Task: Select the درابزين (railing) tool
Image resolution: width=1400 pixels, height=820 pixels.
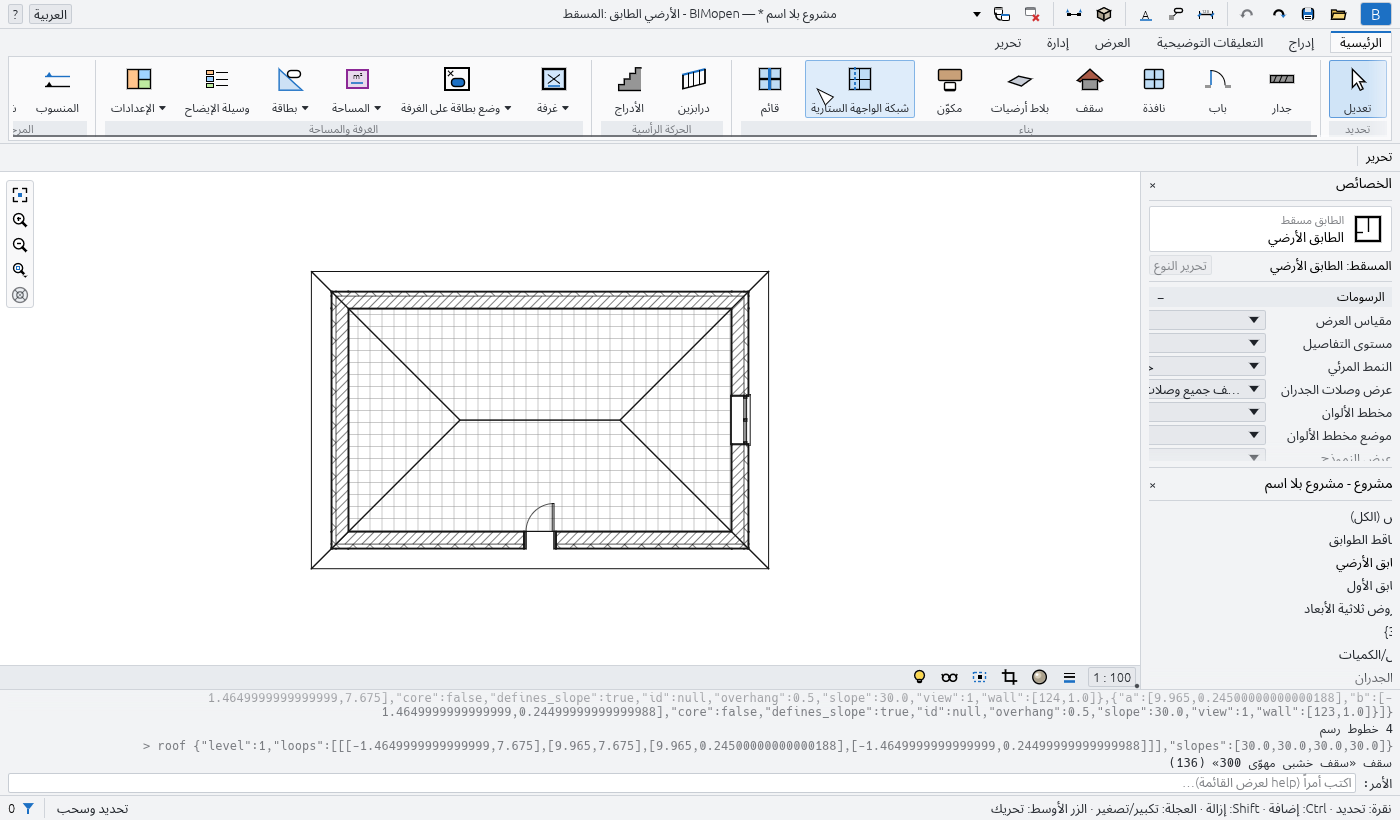Action: [693, 89]
